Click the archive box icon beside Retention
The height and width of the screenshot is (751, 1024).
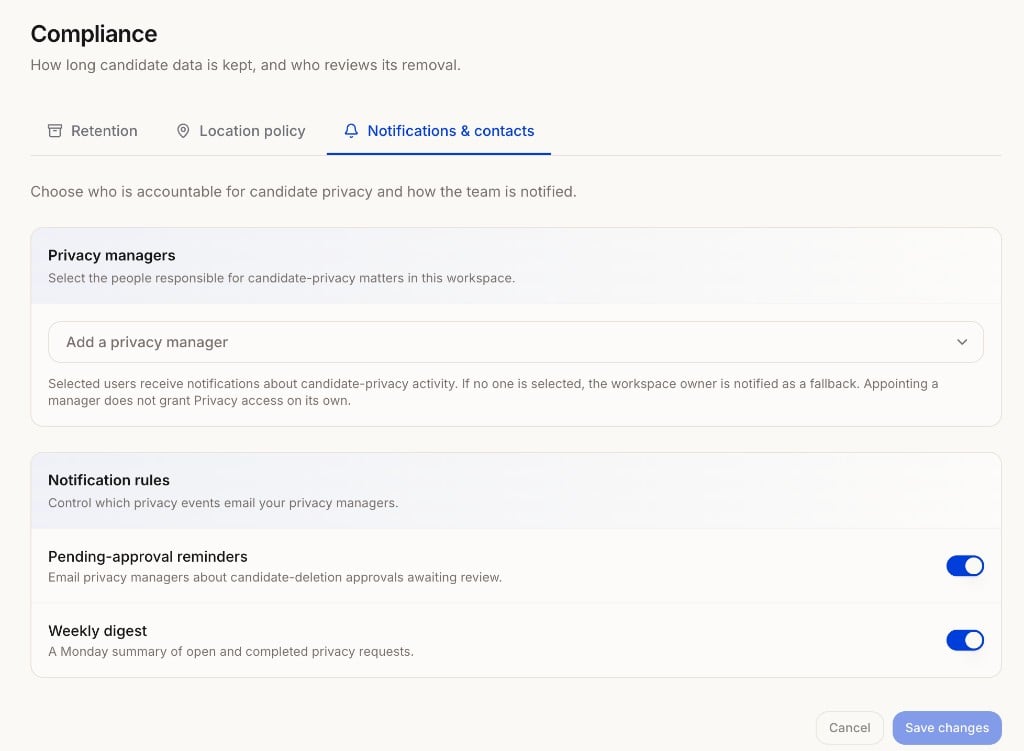tap(55, 131)
